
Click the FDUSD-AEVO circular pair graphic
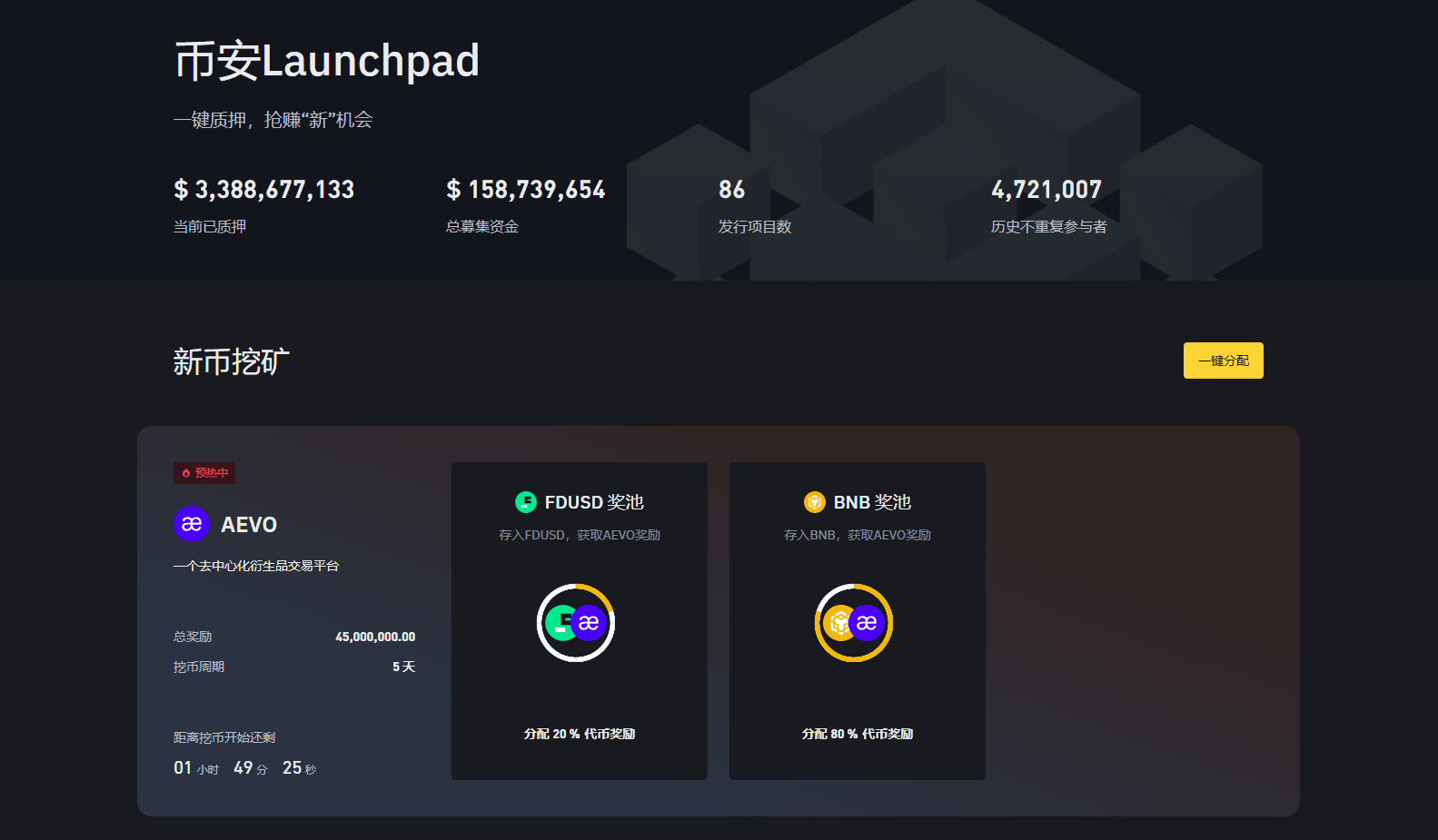pyautogui.click(x=576, y=623)
